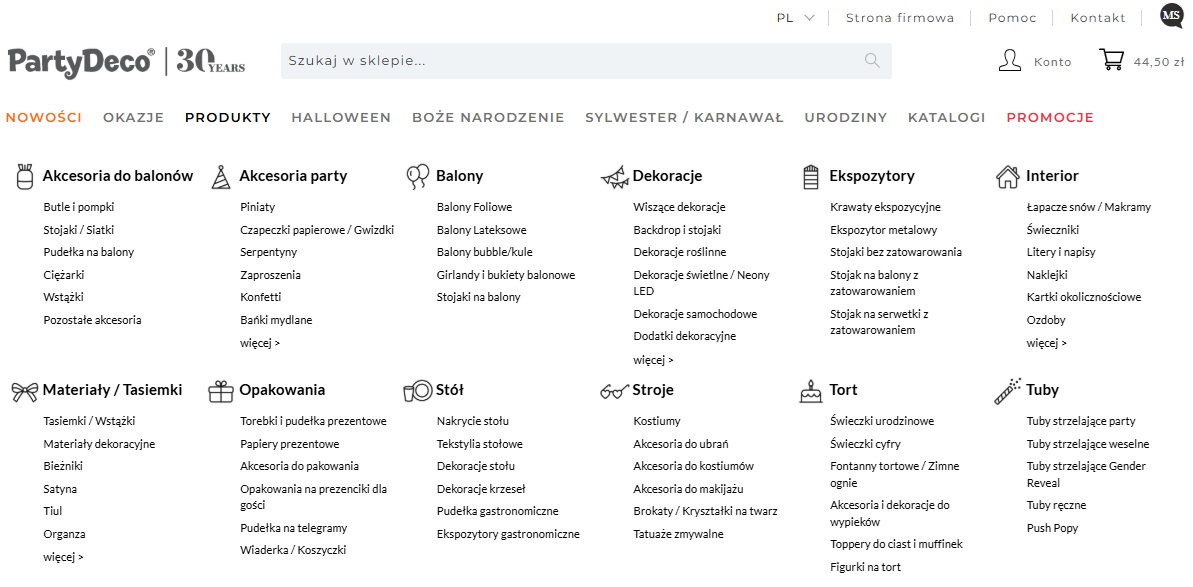The height and width of the screenshot is (587, 1193).
Task: Click the Stroje glasses icon
Action: (614, 391)
